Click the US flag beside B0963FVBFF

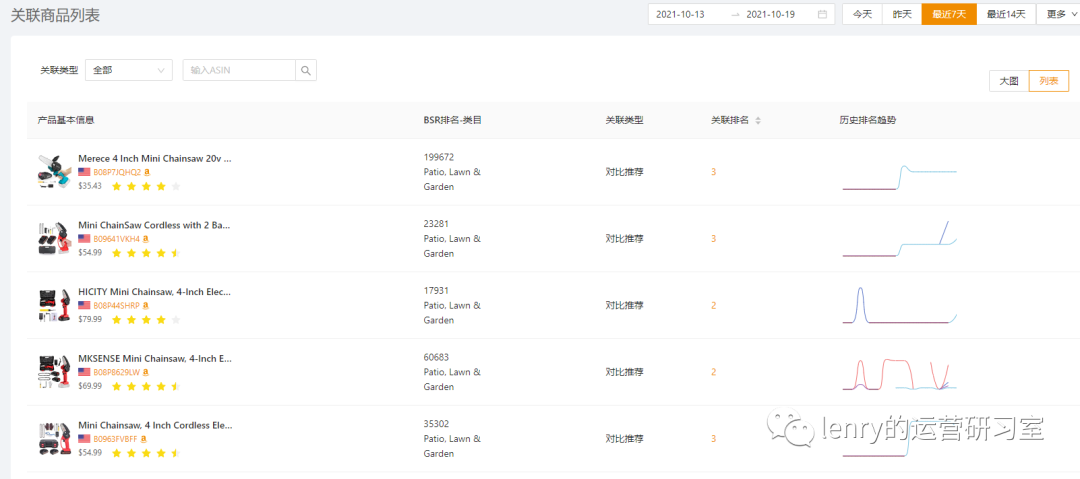point(84,439)
